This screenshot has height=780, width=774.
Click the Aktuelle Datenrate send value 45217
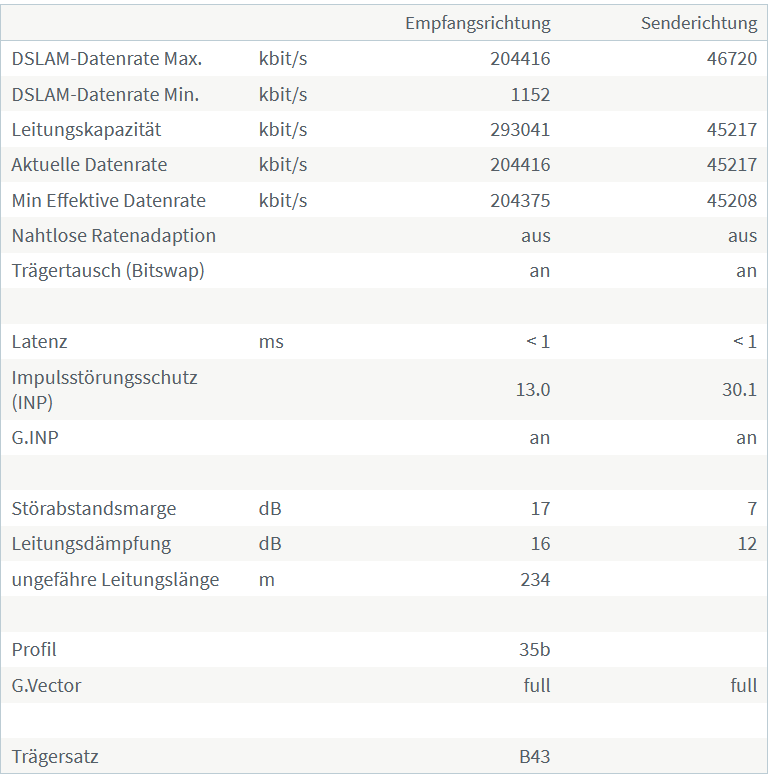click(x=732, y=165)
